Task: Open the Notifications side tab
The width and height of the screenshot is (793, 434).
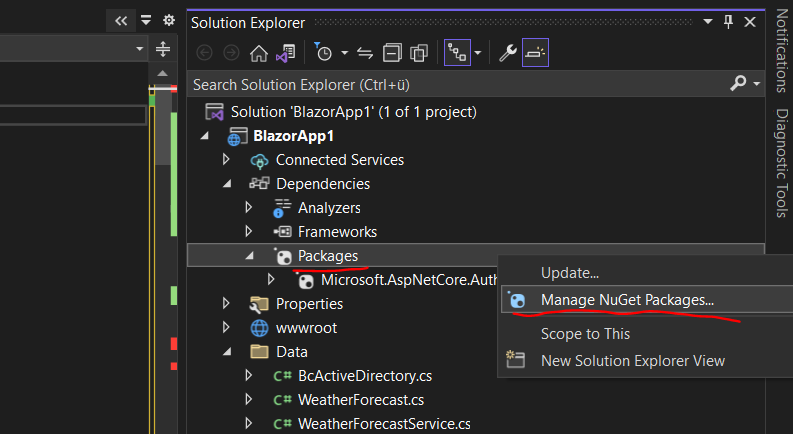Action: [782, 51]
